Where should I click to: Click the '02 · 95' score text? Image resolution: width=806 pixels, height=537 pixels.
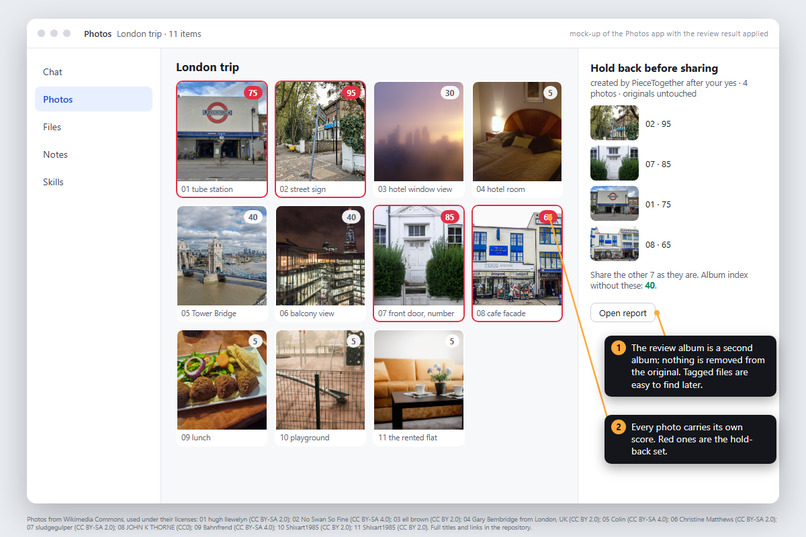tap(658, 124)
